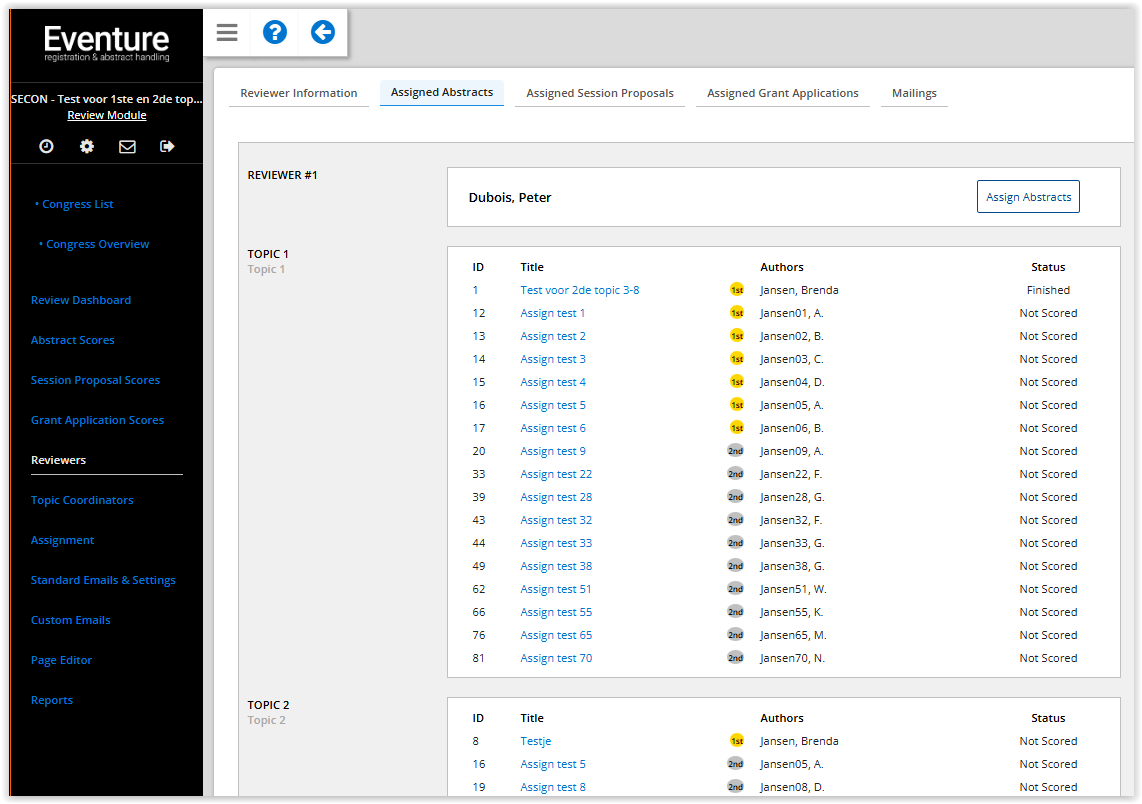Open the 'Assign test 70' abstract
This screenshot has width=1142, height=804.
click(x=555, y=658)
